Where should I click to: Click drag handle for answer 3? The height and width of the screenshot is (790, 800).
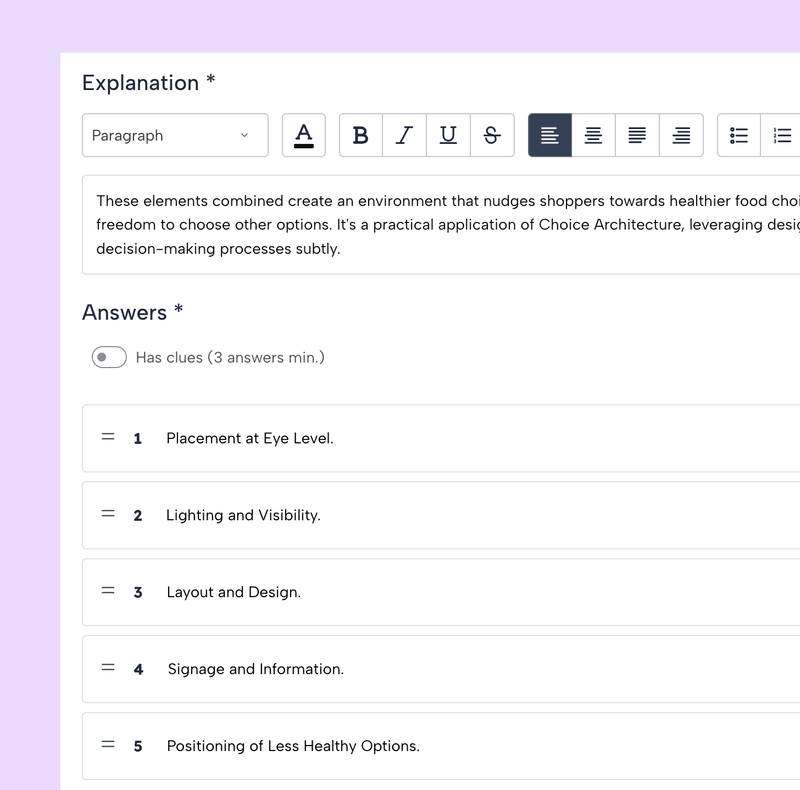(108, 591)
